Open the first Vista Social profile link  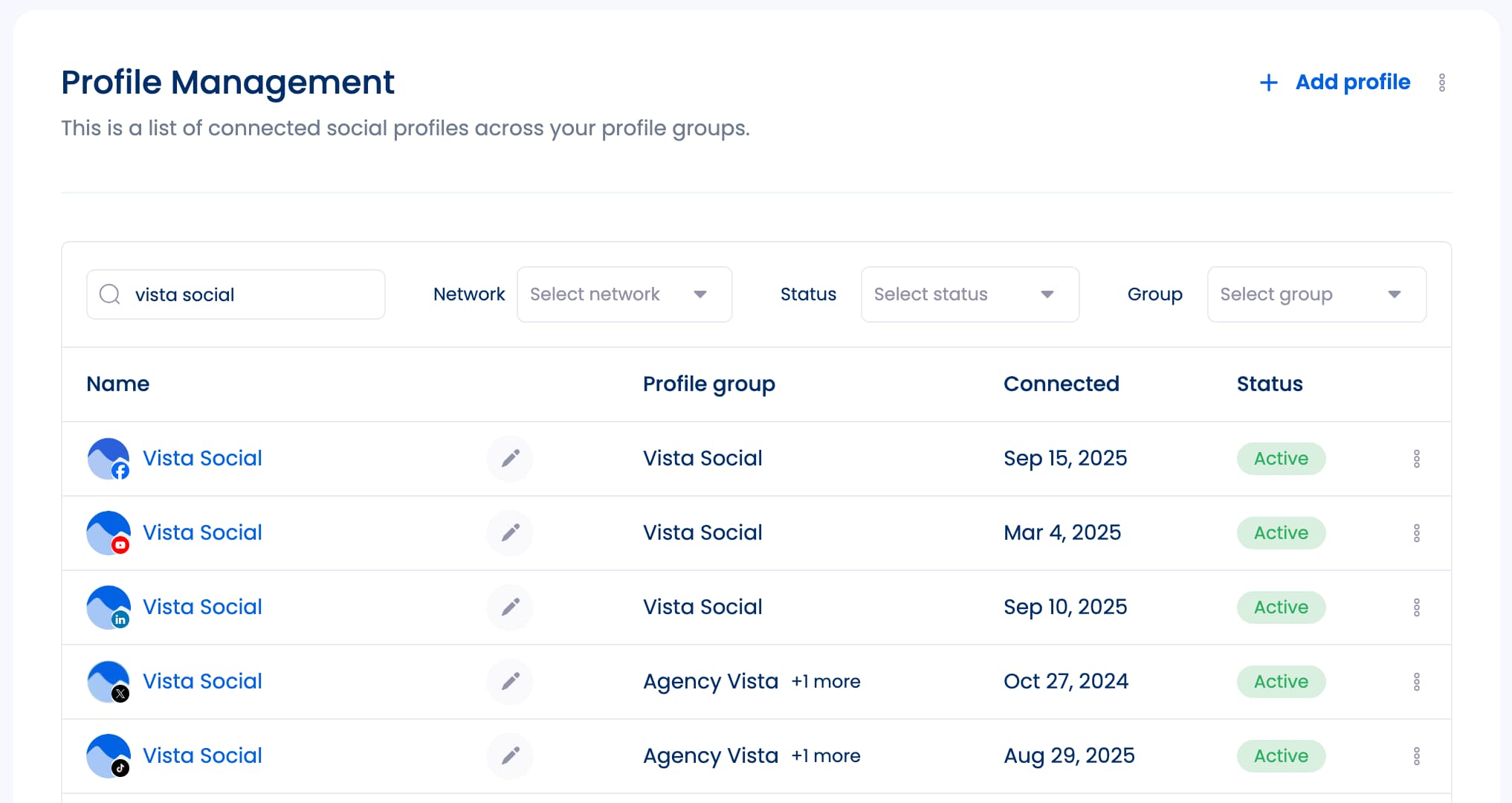coord(202,459)
